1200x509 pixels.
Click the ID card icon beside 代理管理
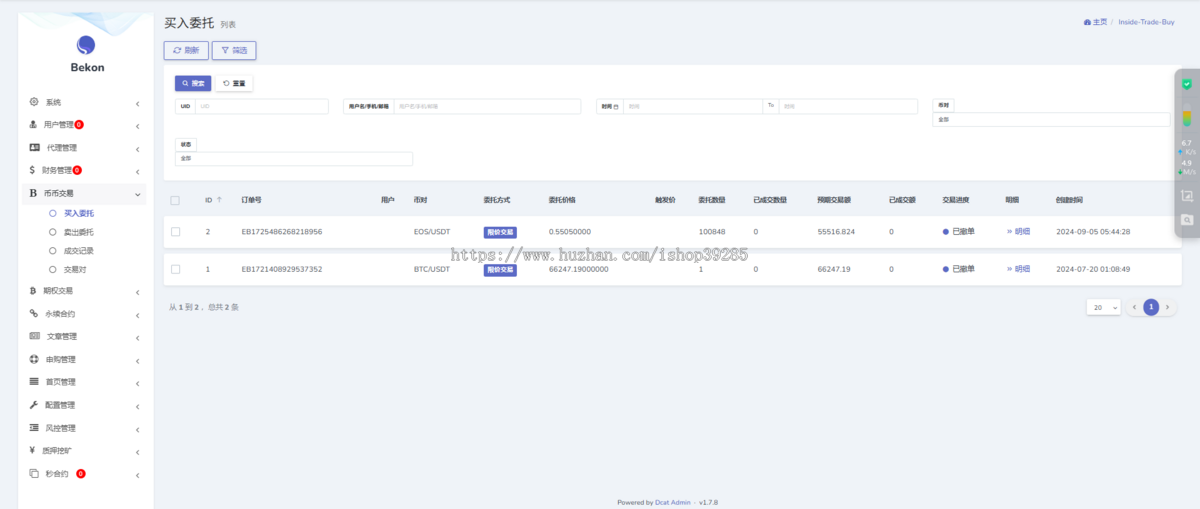34,148
